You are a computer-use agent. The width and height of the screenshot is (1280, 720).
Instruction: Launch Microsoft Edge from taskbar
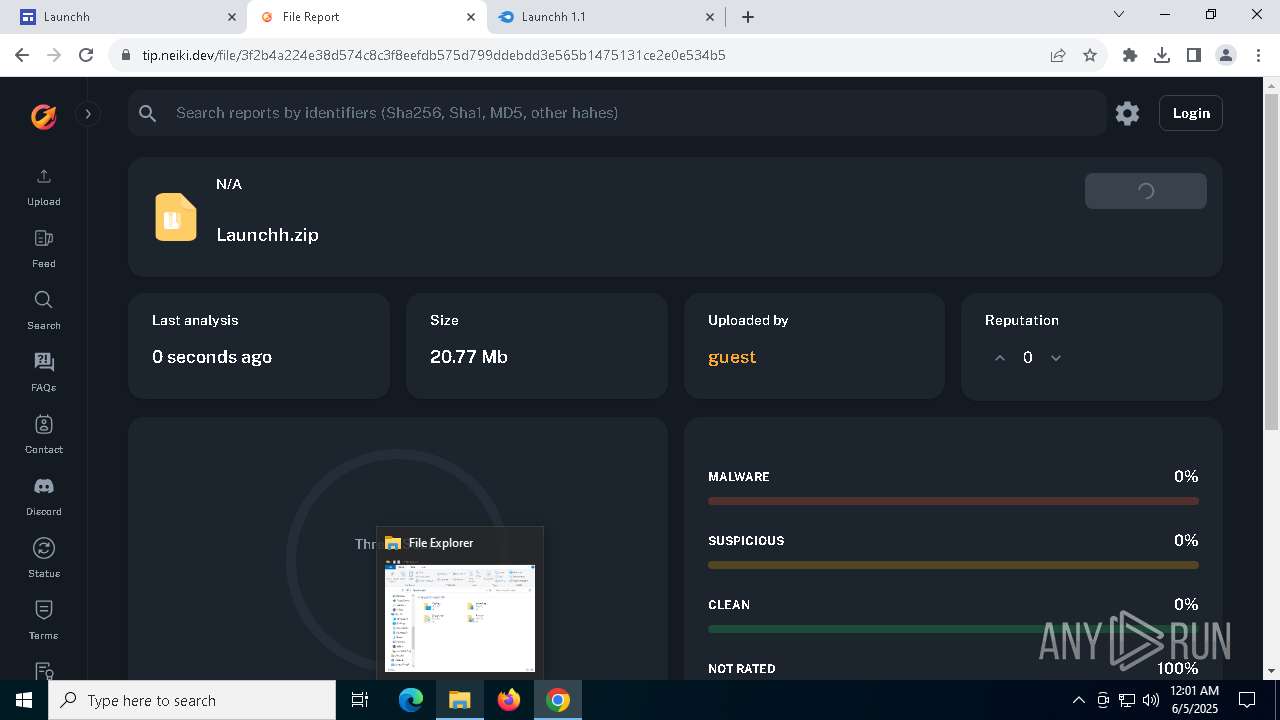[411, 700]
